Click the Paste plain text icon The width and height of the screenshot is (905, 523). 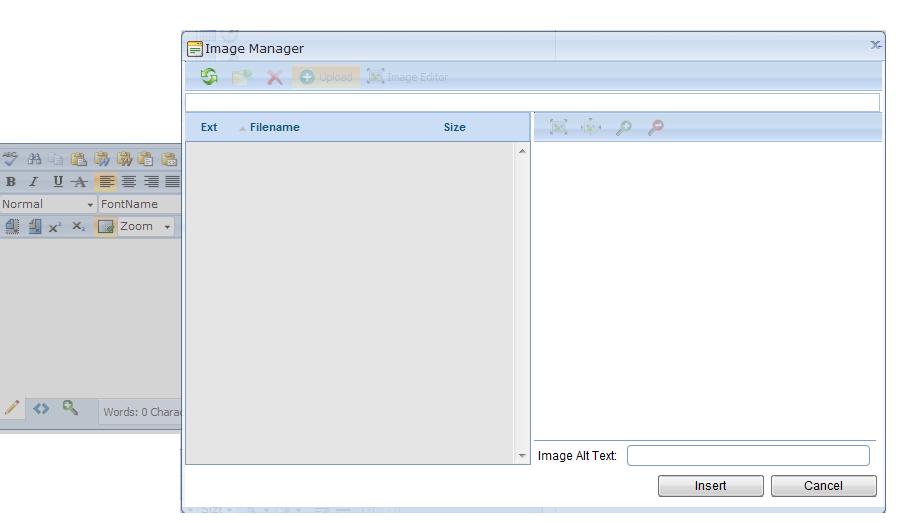tap(146, 159)
